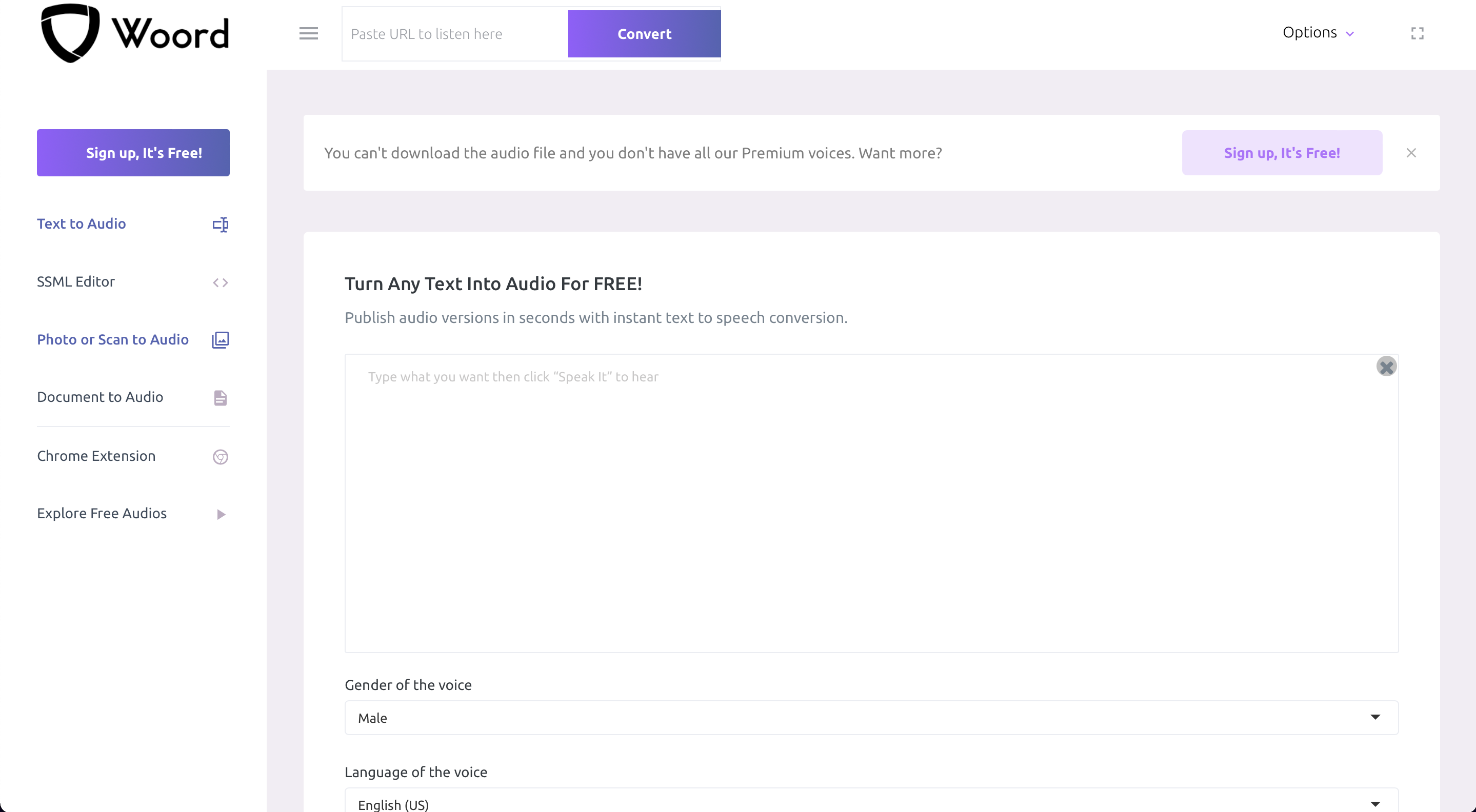The height and width of the screenshot is (812, 1476).
Task: Enter fullscreen with the expand icon
Action: click(1417, 34)
